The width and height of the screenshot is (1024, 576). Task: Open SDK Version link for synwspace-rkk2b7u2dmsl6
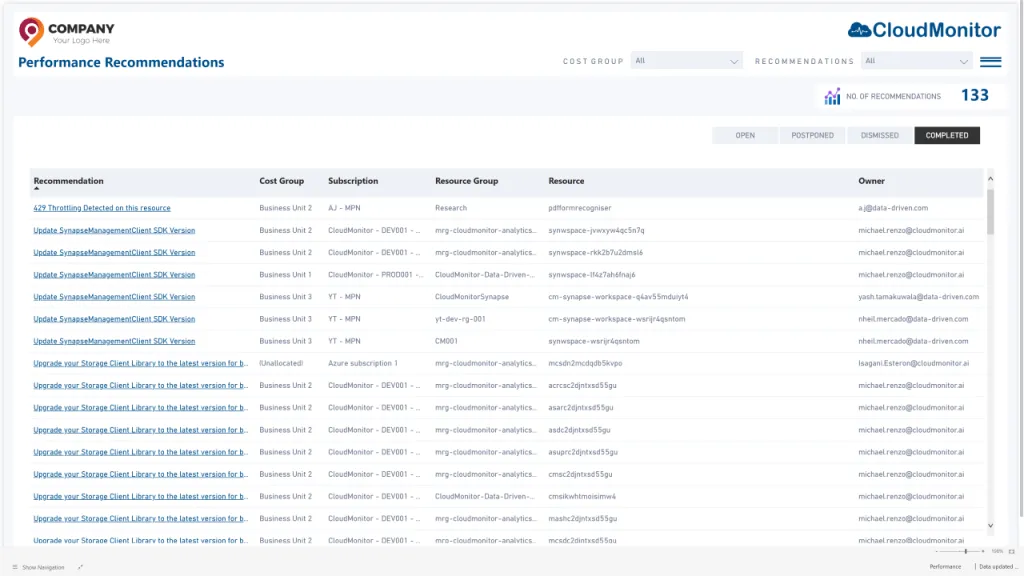[114, 252]
